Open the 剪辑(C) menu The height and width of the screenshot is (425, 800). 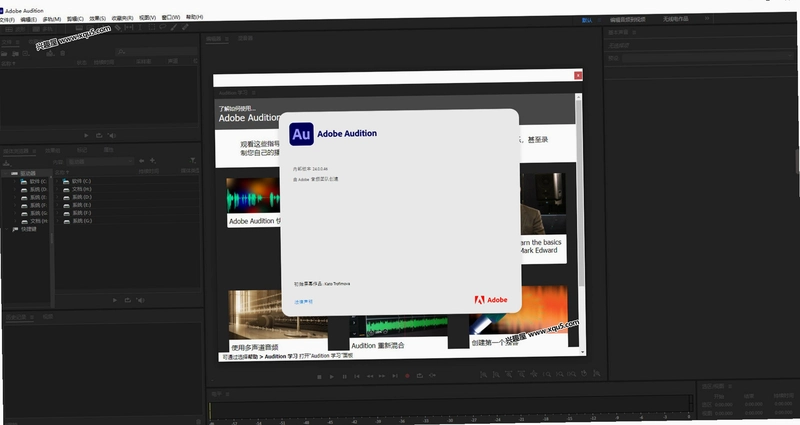click(x=75, y=18)
